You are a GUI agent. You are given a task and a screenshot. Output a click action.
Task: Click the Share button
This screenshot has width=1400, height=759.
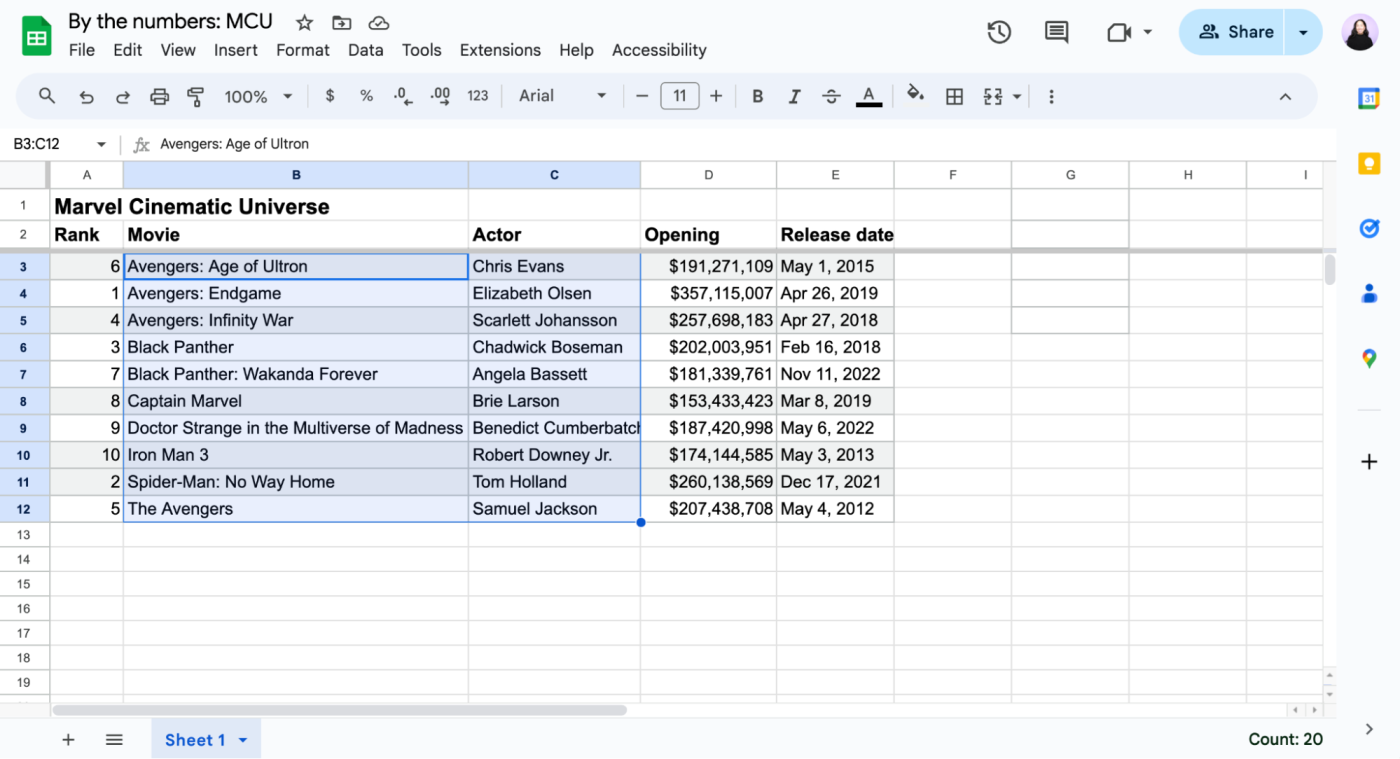(1234, 32)
